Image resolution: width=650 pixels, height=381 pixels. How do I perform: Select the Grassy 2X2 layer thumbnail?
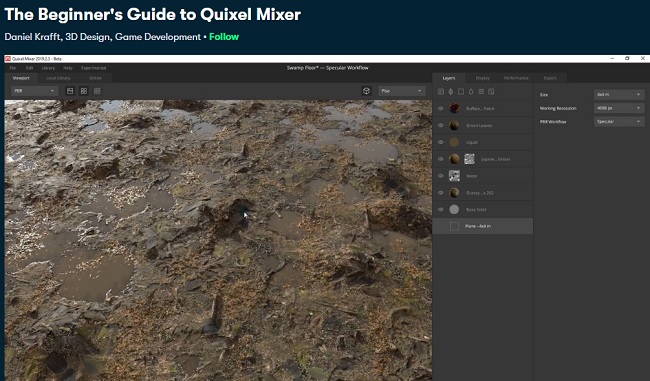(x=454, y=193)
